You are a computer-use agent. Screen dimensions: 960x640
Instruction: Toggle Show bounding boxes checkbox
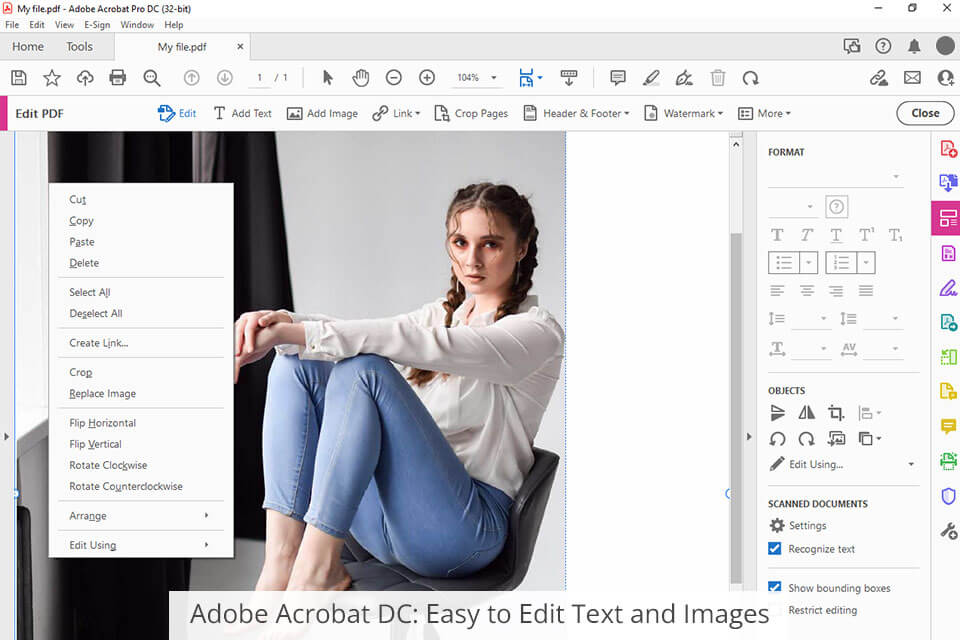[x=774, y=586]
